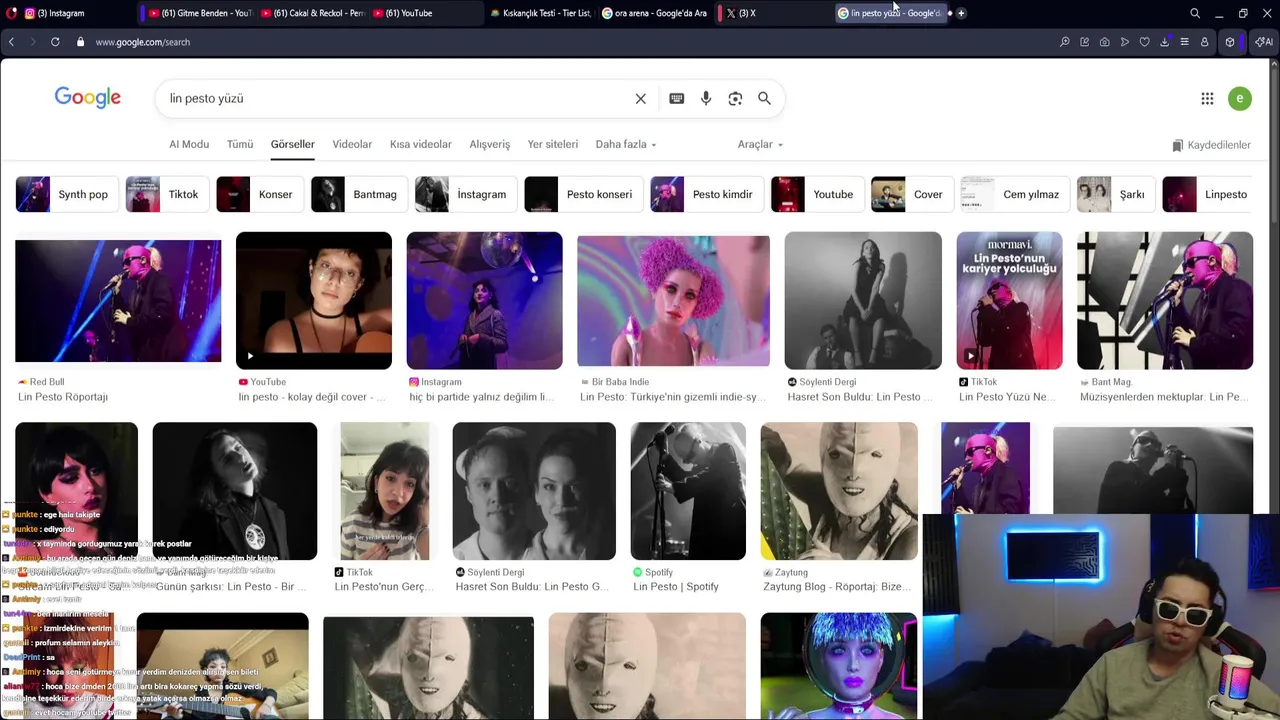This screenshot has width=1280, height=720.
Task: Open the Alışveriş results tab
Action: pos(490,144)
